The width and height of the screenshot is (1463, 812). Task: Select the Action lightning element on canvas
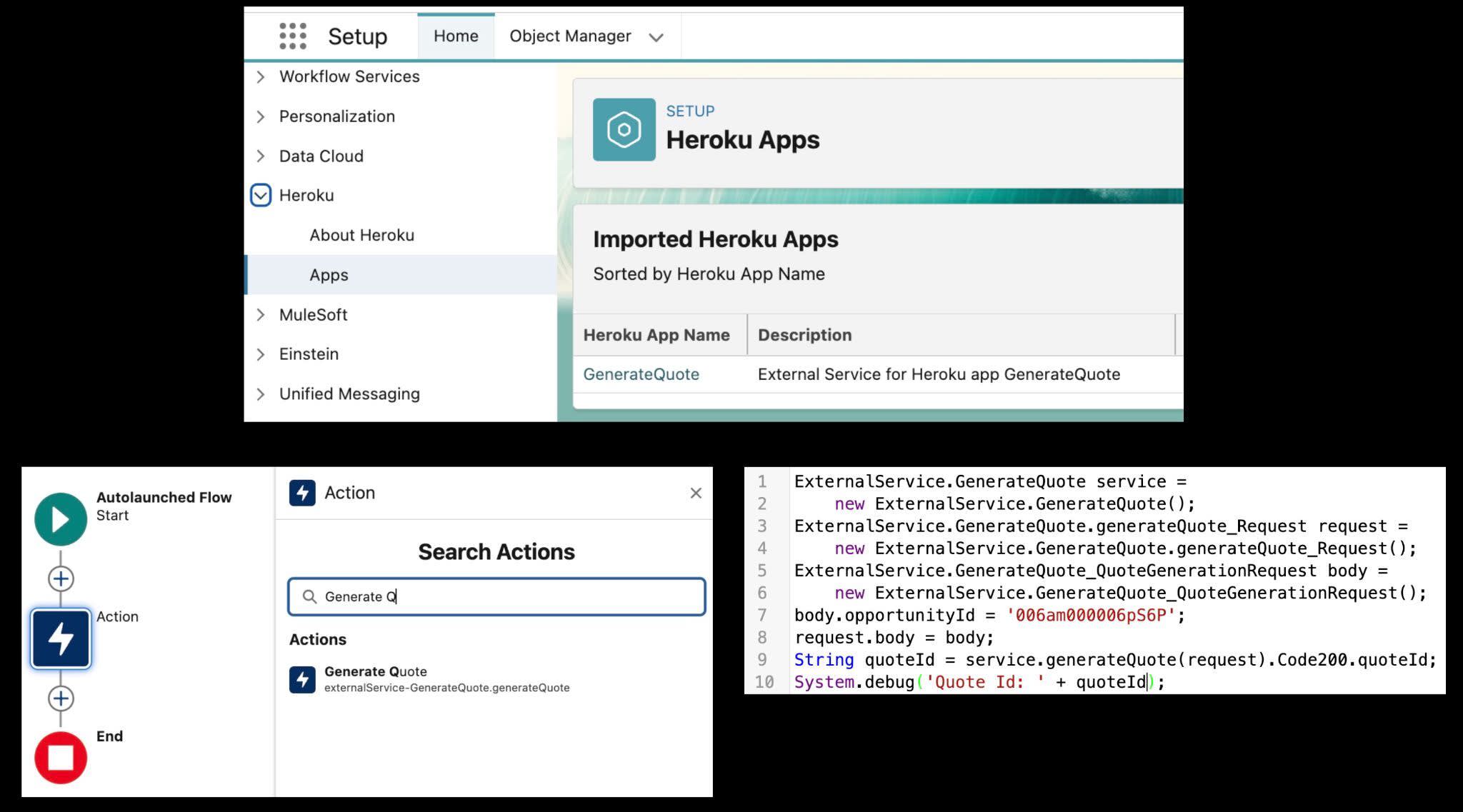(61, 638)
